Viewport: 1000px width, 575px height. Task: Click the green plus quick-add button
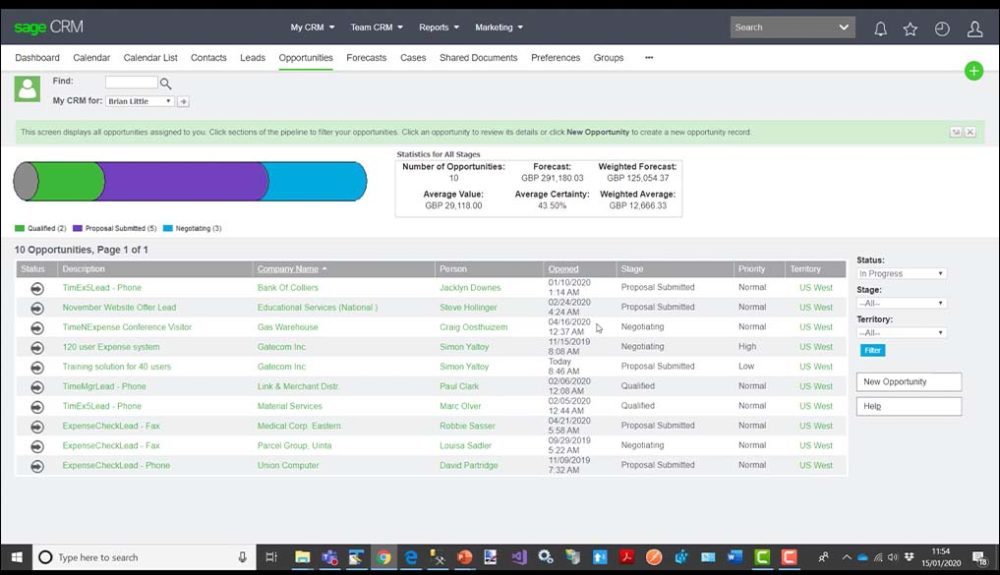pyautogui.click(x=973, y=71)
